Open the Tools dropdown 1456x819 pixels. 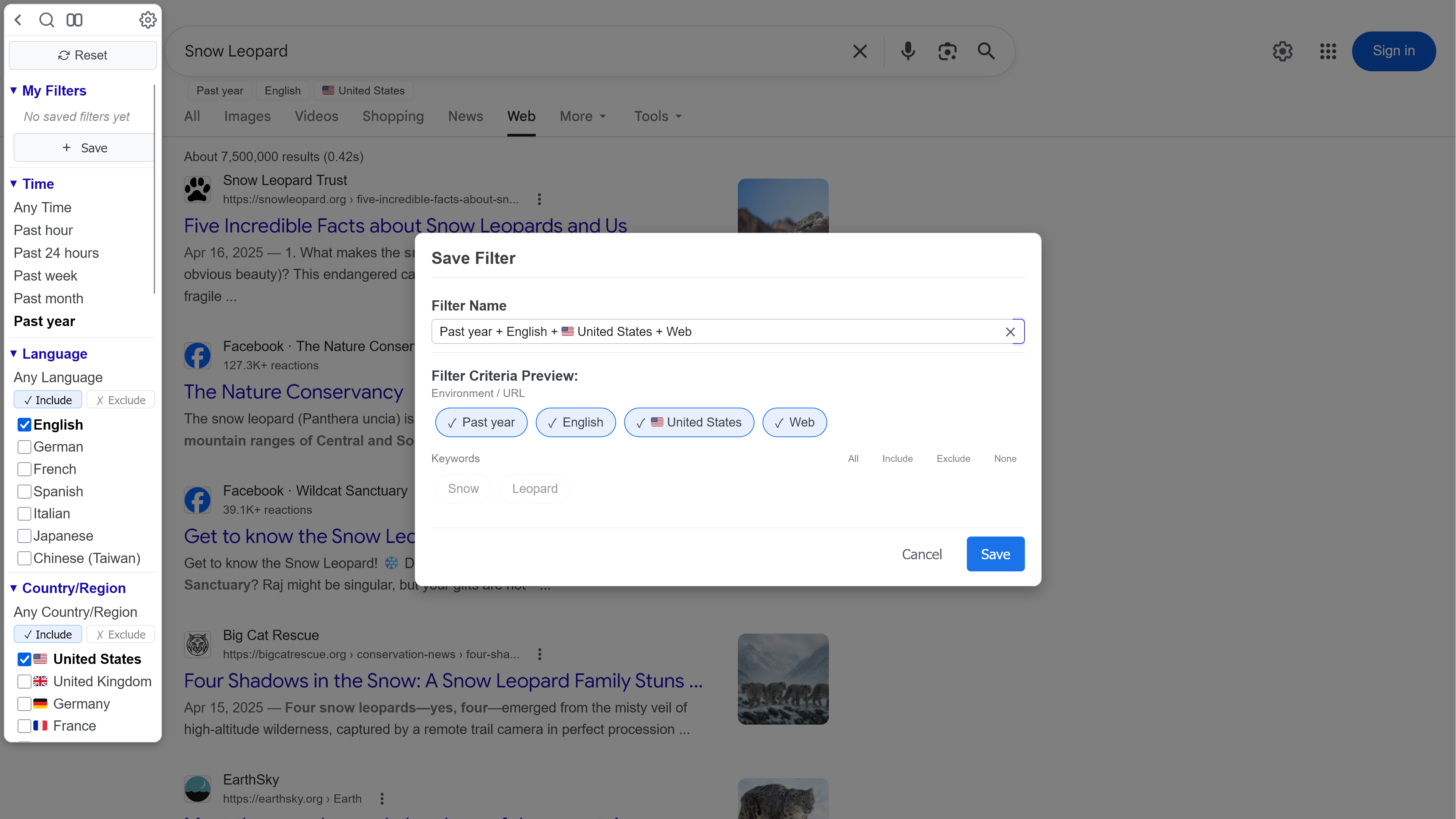(x=657, y=116)
